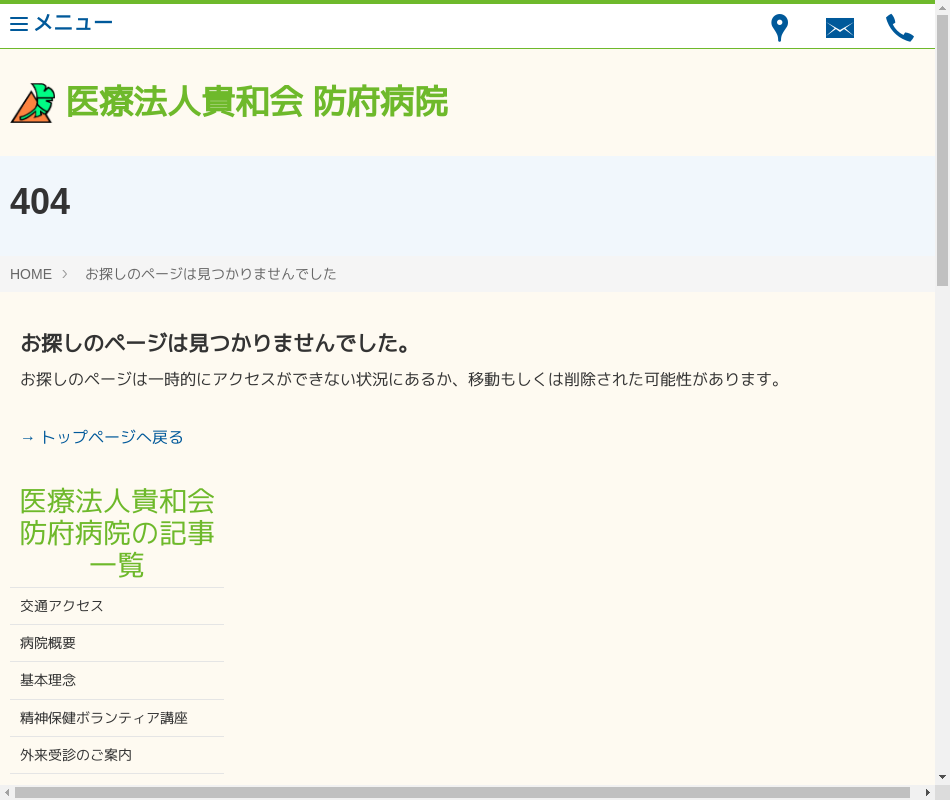Open the 医療法人貴和会 防府病院 site title
Screen dimensions: 950x800
pyautogui.click(x=256, y=102)
